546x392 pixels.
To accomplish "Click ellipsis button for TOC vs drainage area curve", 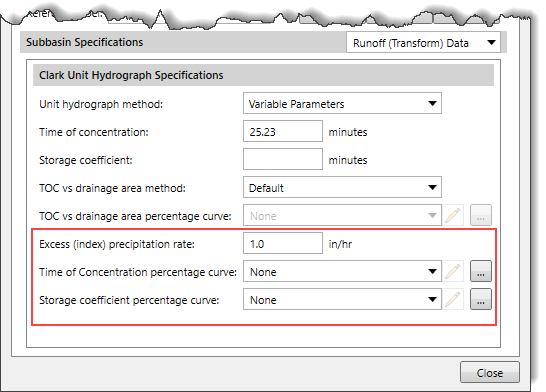I will [481, 215].
